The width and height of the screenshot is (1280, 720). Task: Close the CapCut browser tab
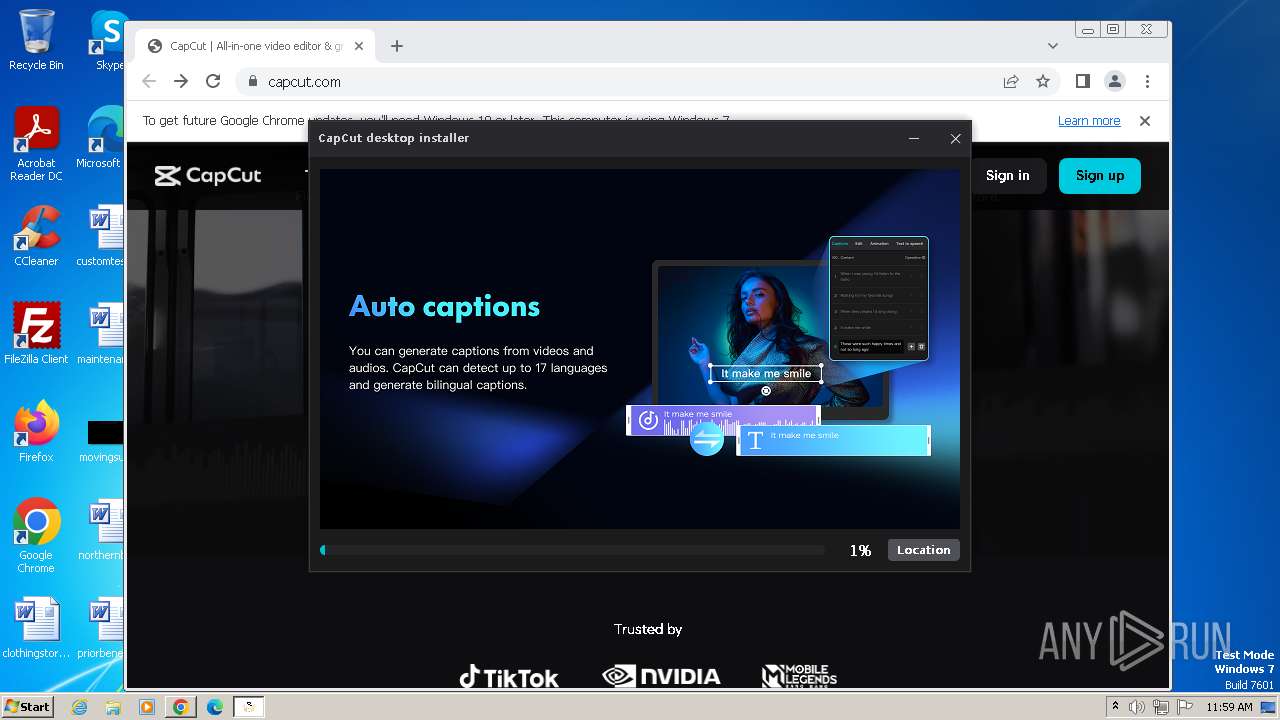pyautogui.click(x=360, y=46)
